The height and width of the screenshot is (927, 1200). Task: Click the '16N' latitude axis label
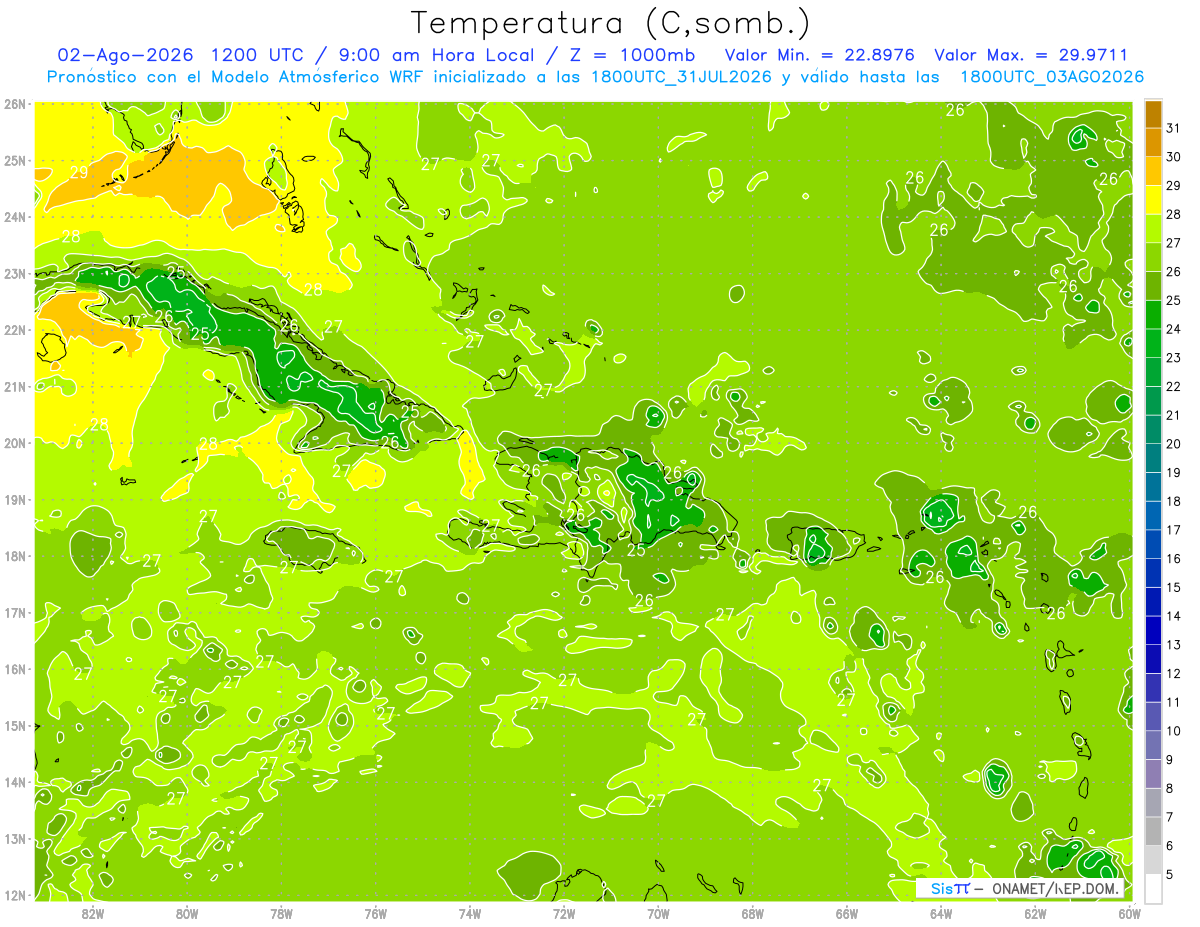15,669
